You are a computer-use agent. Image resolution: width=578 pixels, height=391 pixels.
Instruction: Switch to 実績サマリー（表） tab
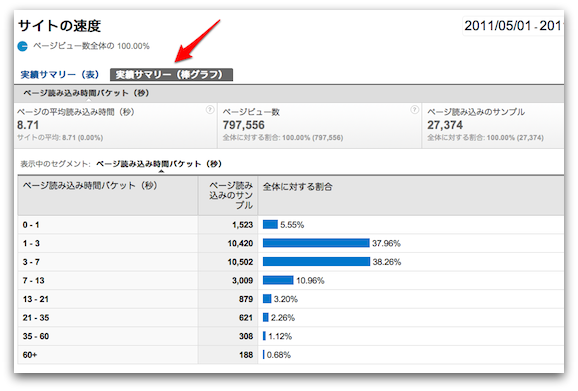pos(60,75)
